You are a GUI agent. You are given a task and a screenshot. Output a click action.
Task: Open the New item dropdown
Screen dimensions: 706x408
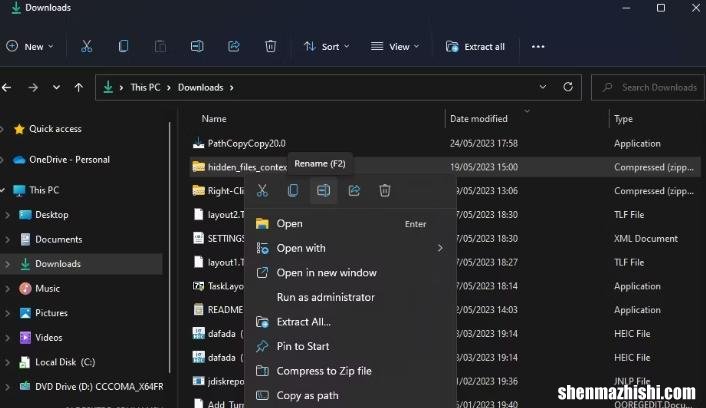[30, 46]
